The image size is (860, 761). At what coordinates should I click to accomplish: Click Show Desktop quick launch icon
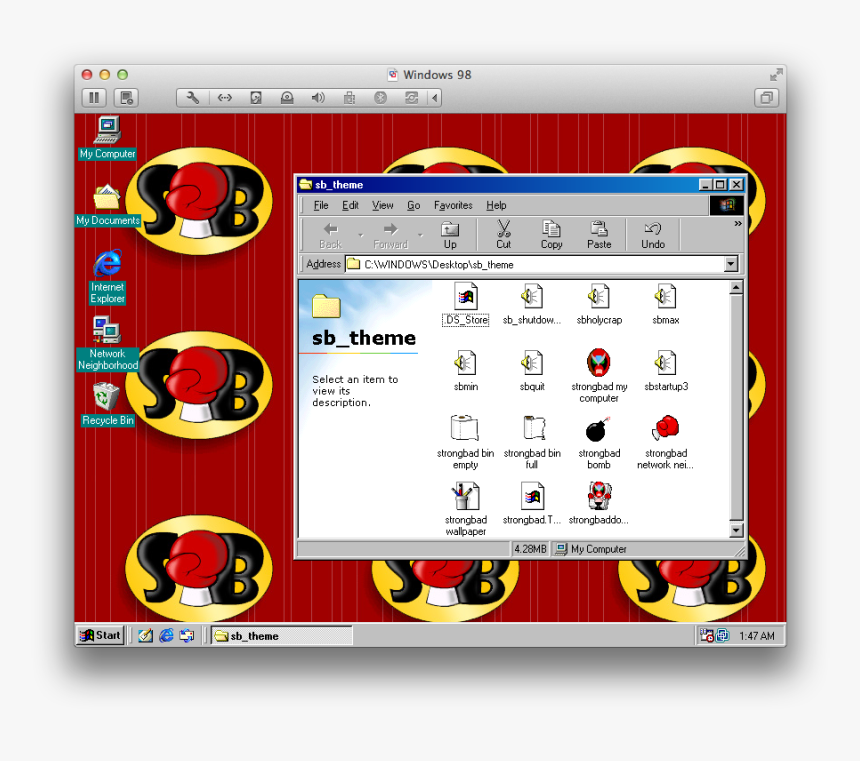pyautogui.click(x=145, y=635)
